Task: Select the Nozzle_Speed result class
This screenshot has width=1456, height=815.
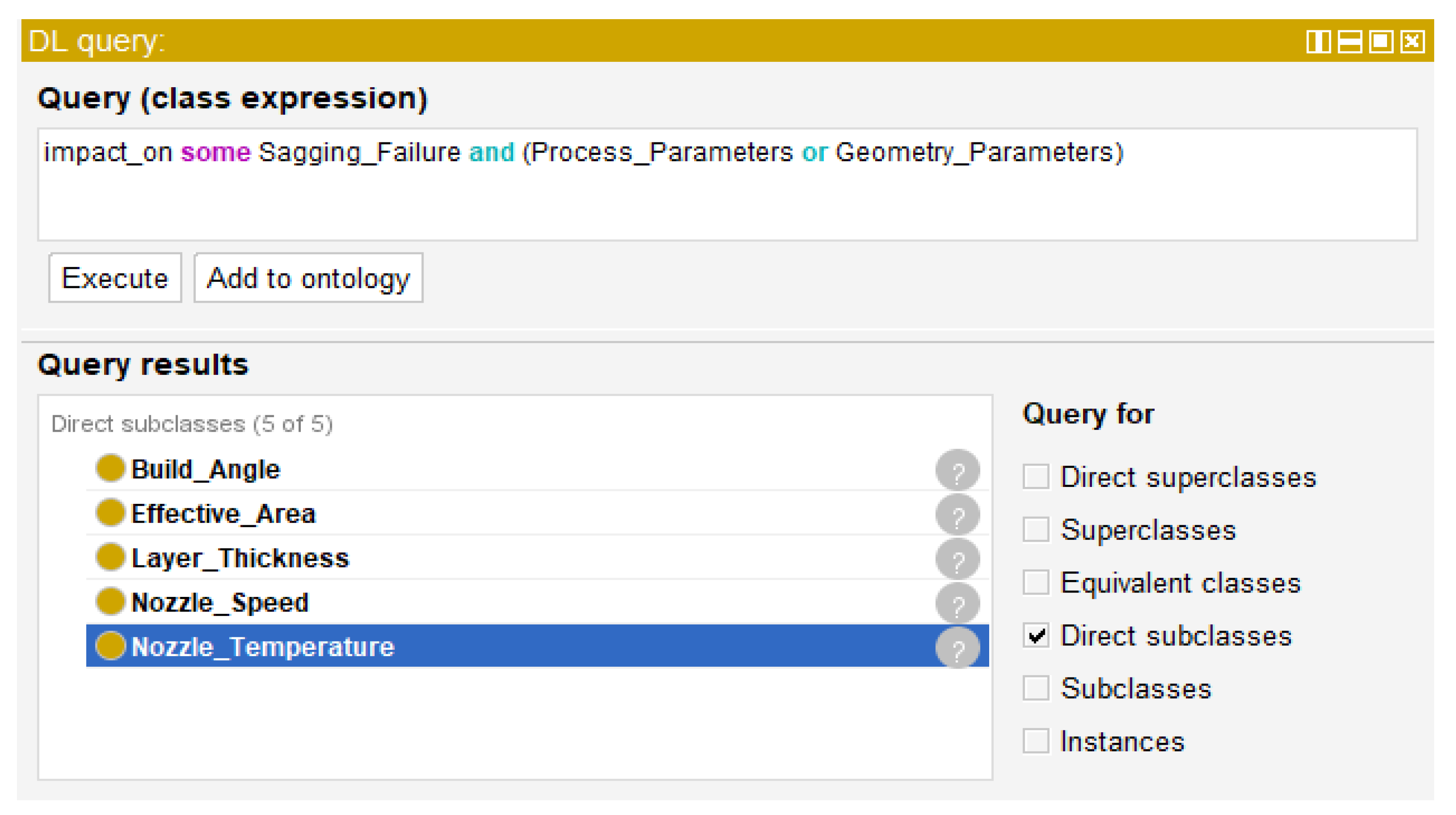Action: coord(220,603)
